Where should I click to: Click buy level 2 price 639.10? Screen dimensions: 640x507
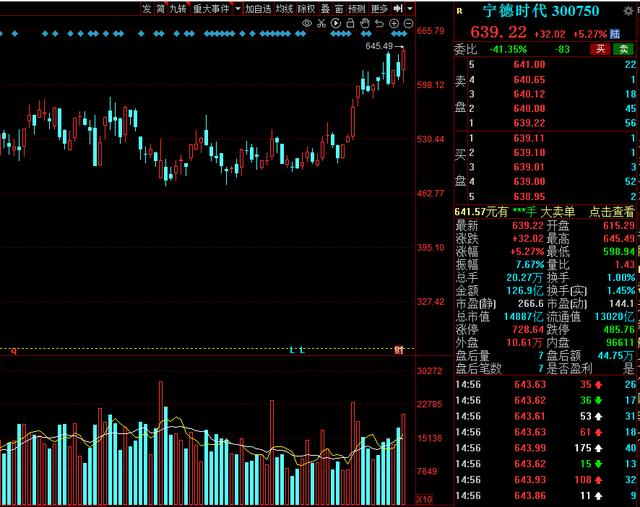pos(529,152)
